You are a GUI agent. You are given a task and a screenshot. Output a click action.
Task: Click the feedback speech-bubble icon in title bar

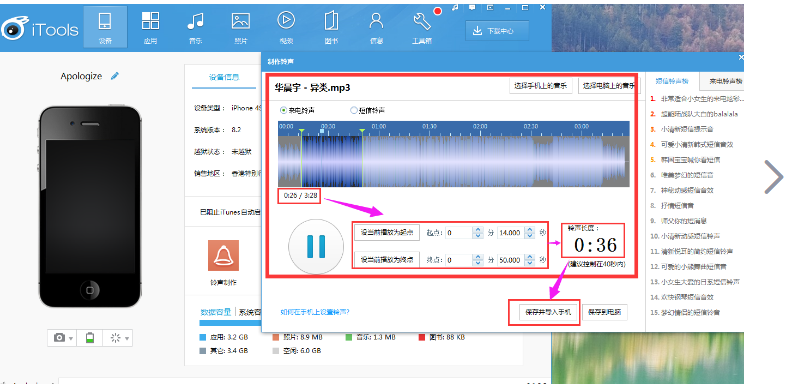[472, 7]
